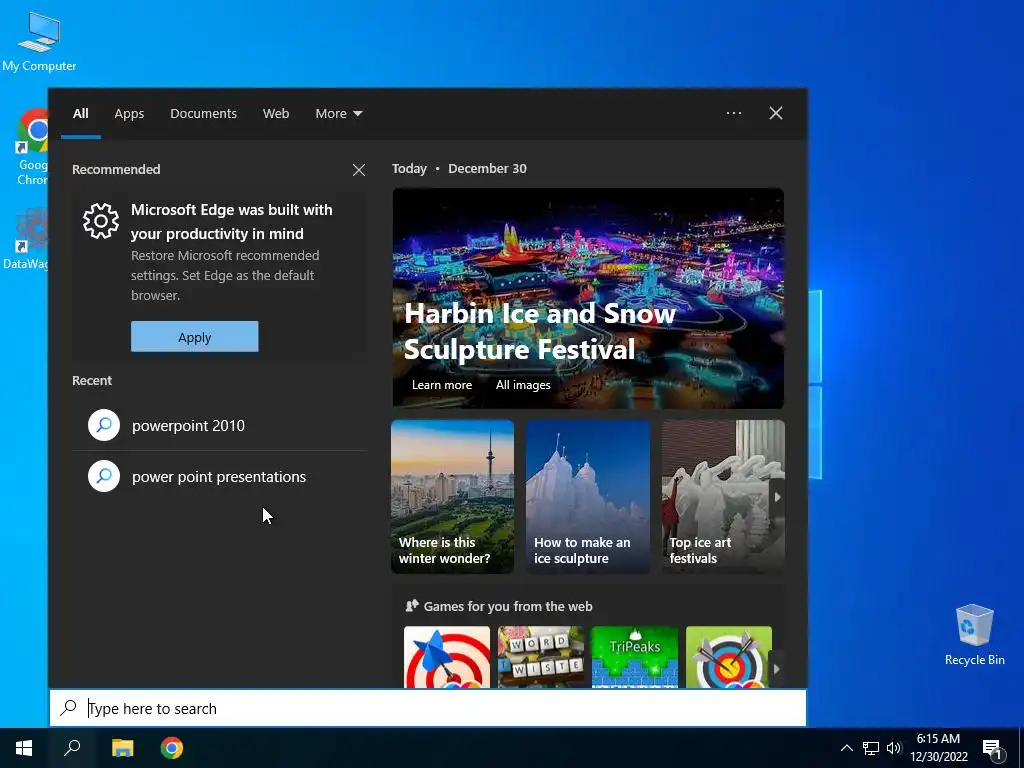Select the All tab
Screen dimensions: 1024x768
click(x=81, y=114)
